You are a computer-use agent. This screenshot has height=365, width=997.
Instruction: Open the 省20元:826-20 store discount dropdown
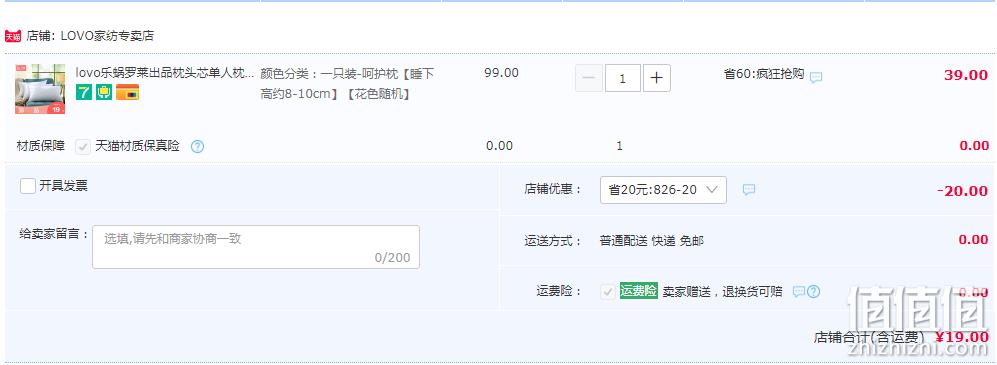coord(663,190)
